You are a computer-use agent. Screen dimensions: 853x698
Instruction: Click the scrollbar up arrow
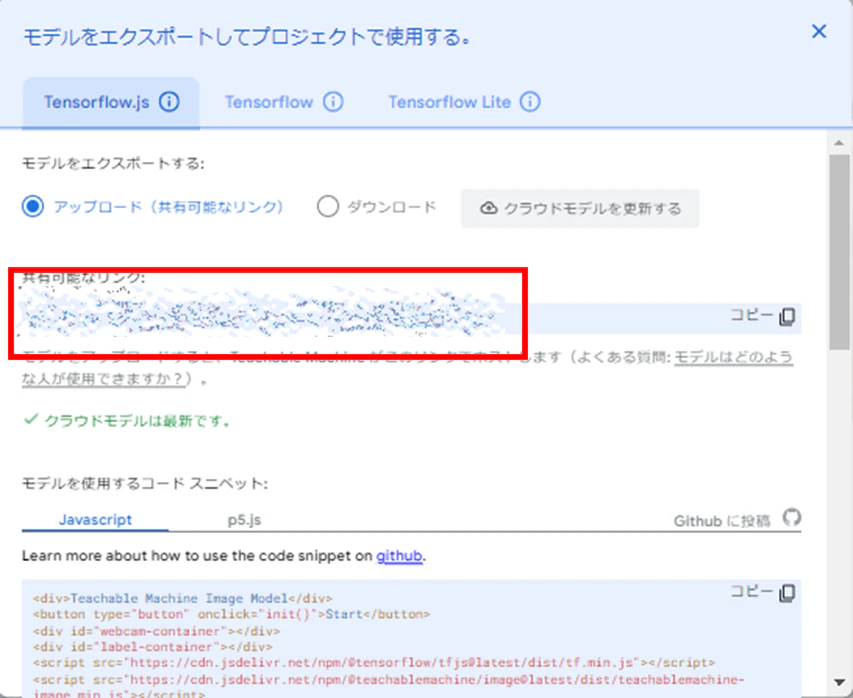839,143
